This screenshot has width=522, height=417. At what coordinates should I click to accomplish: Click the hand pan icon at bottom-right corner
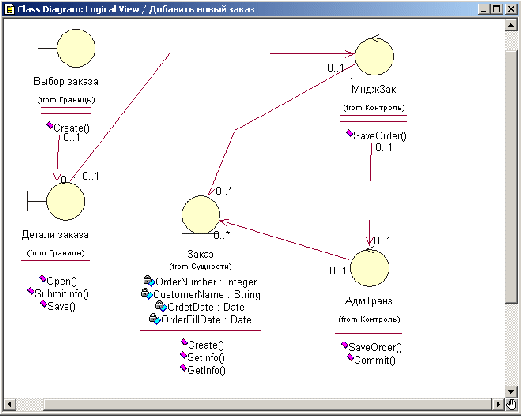coord(511,404)
